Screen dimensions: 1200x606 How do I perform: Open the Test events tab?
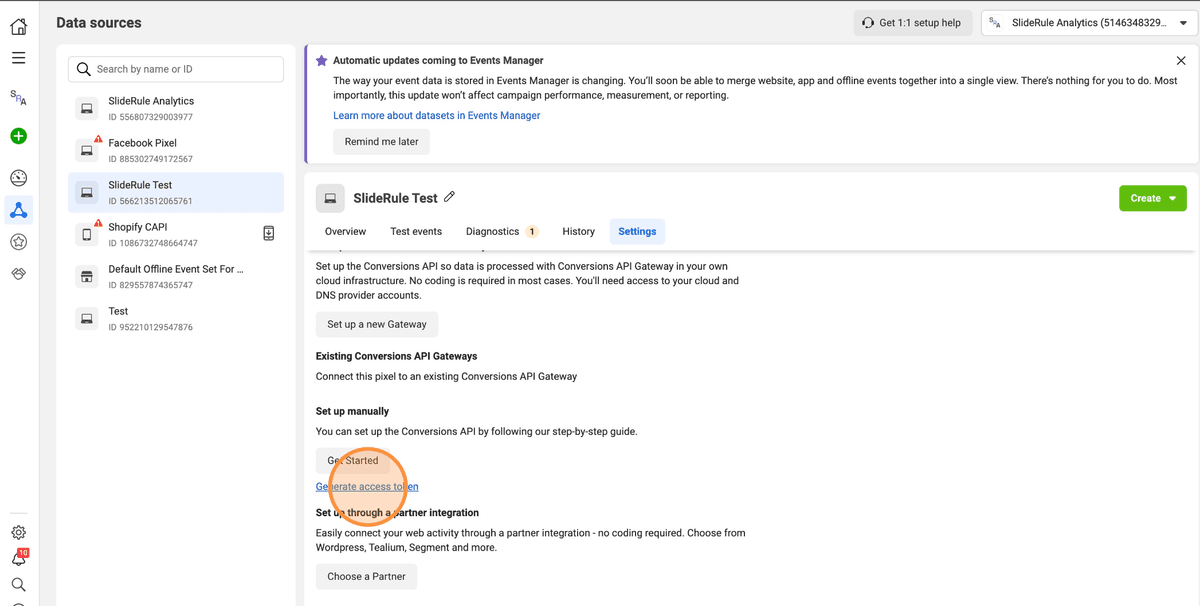[x=416, y=231]
